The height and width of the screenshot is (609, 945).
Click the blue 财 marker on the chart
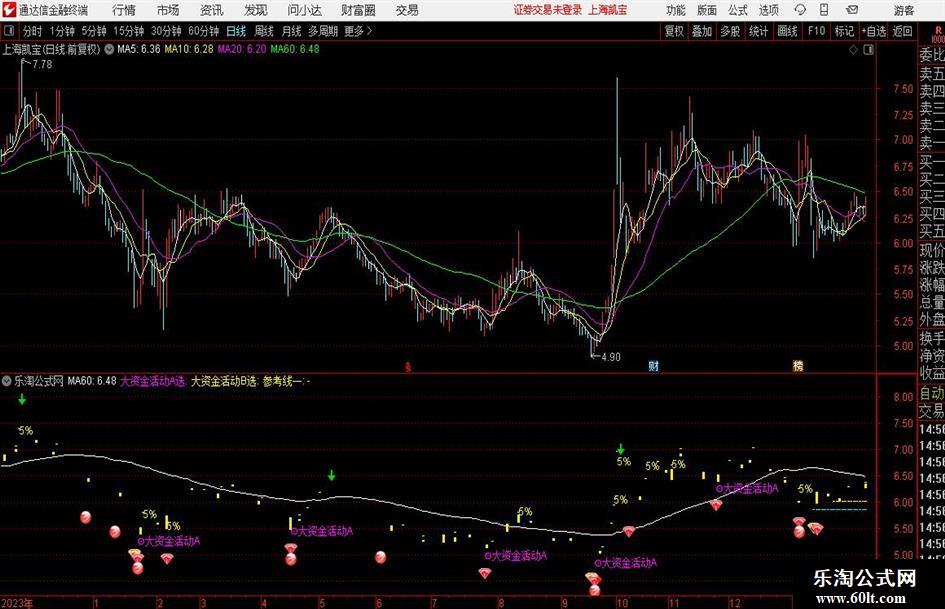[x=653, y=365]
